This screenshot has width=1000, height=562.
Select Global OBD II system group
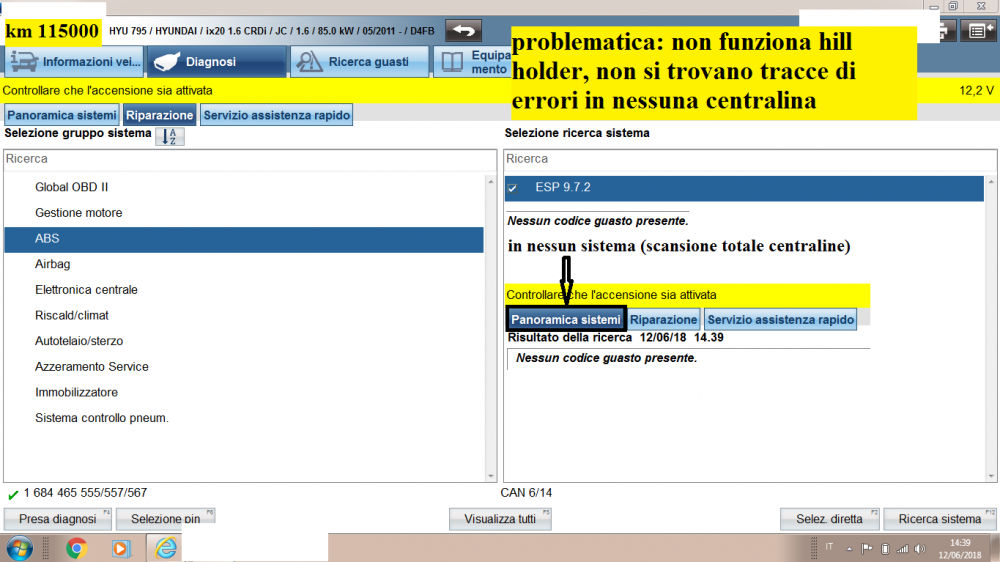[244, 187]
